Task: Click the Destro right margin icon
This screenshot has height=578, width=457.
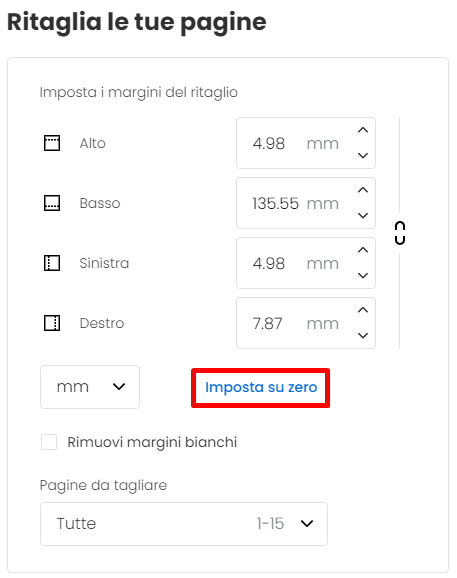Action: [x=52, y=323]
